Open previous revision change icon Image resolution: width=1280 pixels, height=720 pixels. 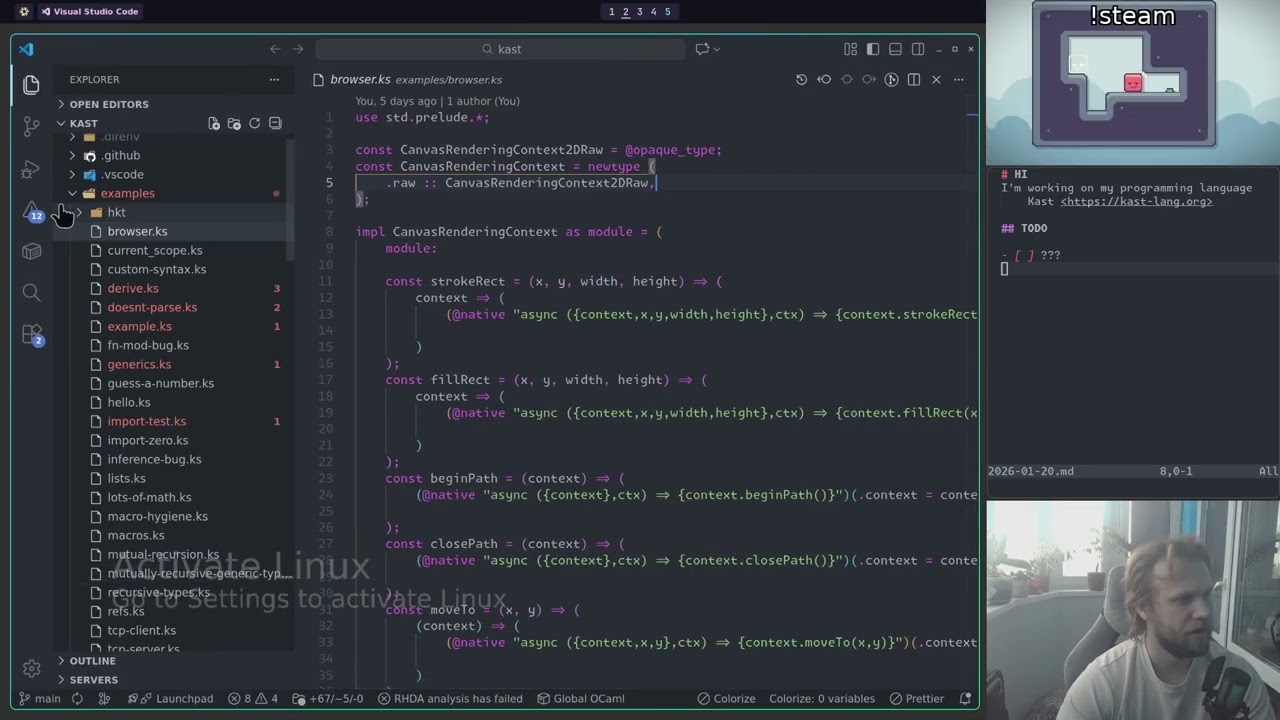click(824, 79)
